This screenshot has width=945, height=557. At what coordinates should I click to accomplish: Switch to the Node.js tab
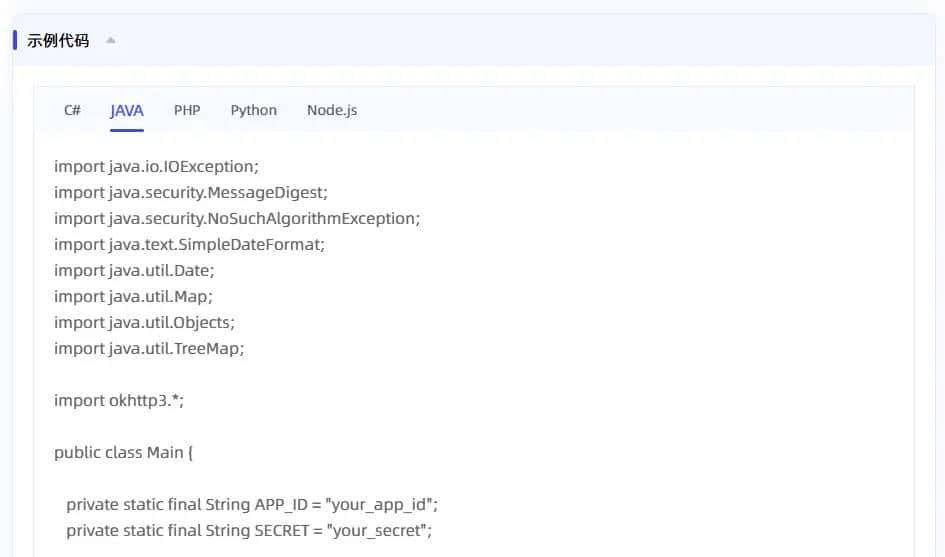(x=331, y=110)
